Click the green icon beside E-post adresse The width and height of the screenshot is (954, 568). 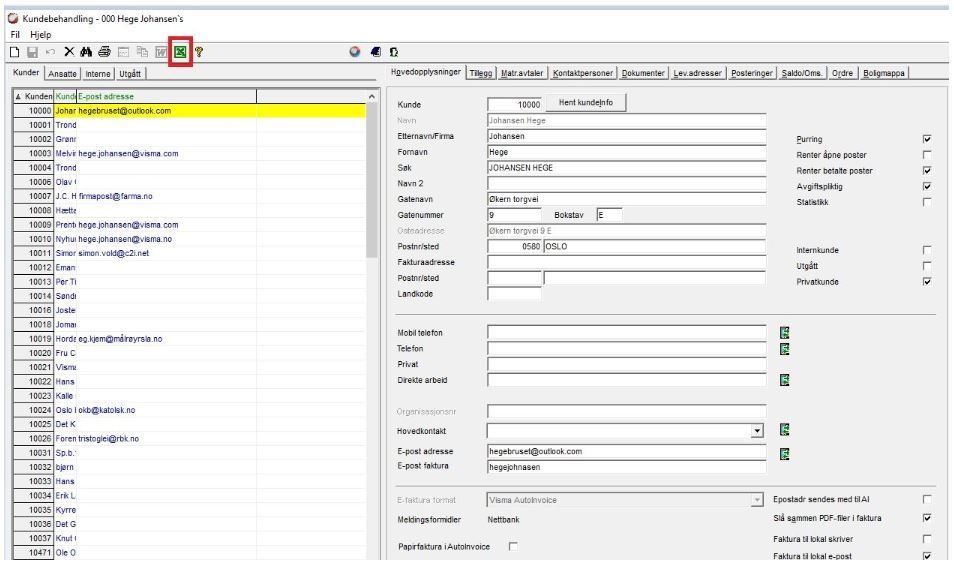[785, 454]
